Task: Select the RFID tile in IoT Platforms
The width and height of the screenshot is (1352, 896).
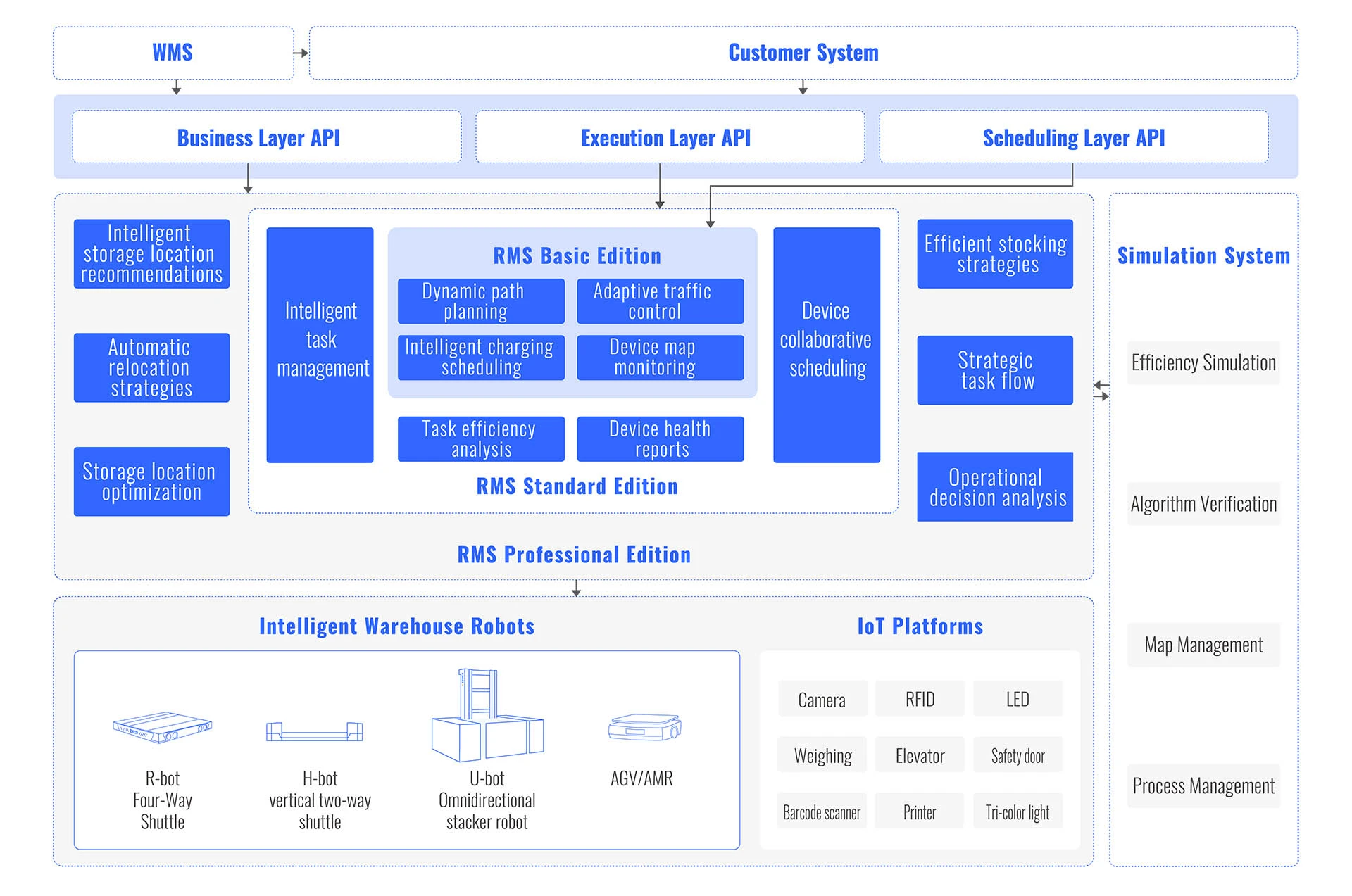Action: click(x=920, y=699)
